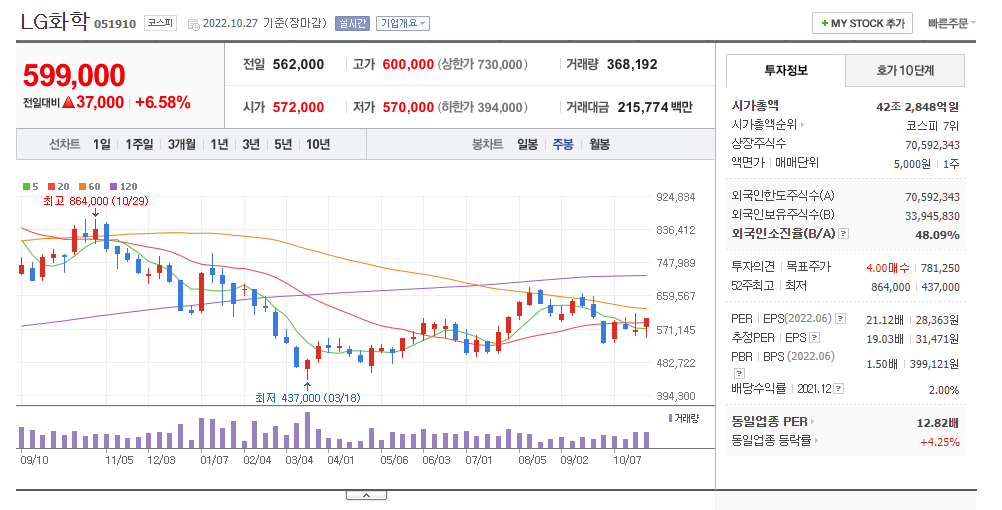Click the 외국인소진율 value 48.09%

click(x=937, y=235)
